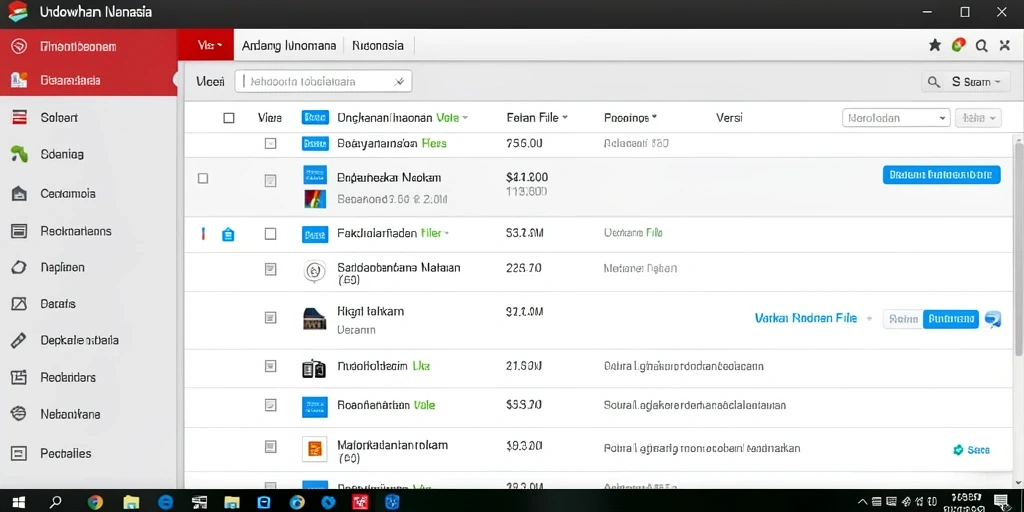The height and width of the screenshot is (512, 1024).
Task: Tick the checkbox of the Bedayariansdan row
Action: pos(270,144)
